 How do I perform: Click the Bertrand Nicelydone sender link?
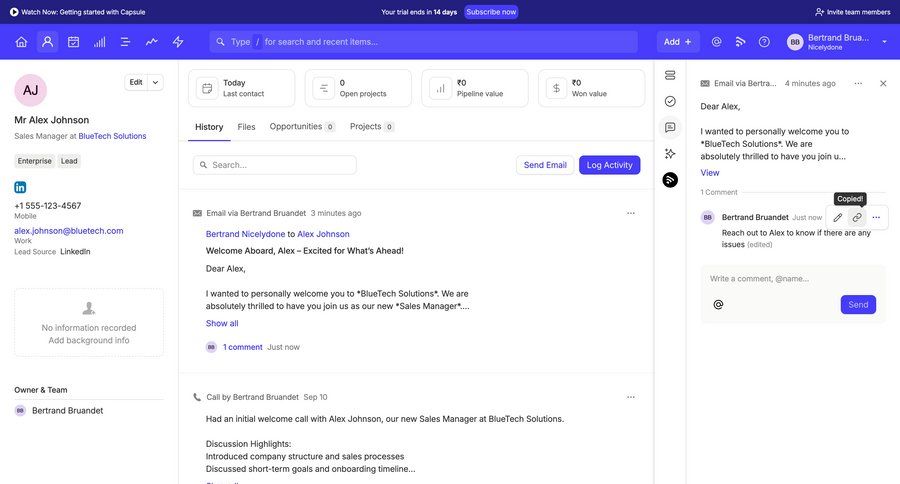point(246,234)
